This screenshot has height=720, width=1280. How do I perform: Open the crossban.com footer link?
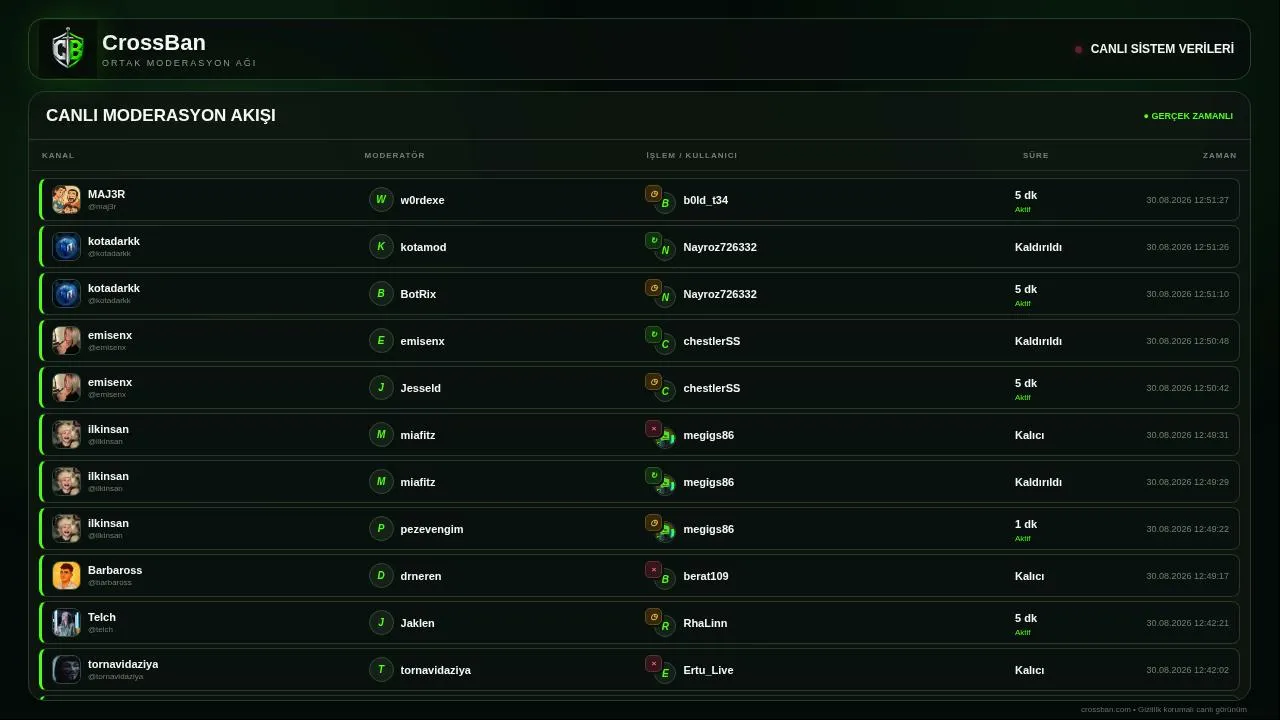click(1105, 709)
